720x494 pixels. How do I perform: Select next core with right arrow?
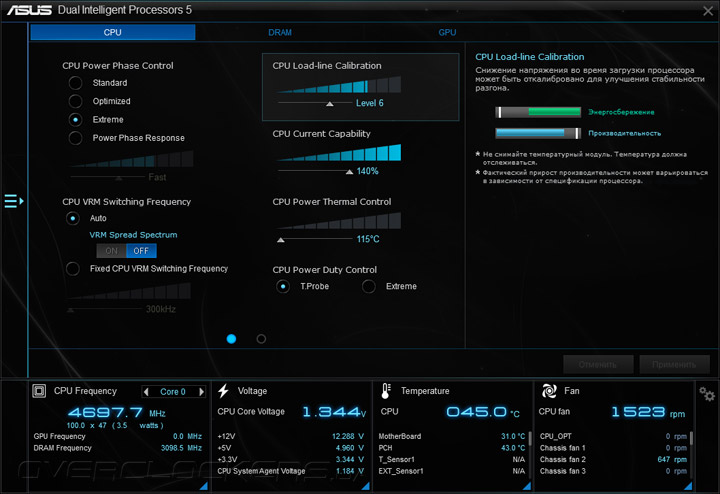[x=201, y=392]
